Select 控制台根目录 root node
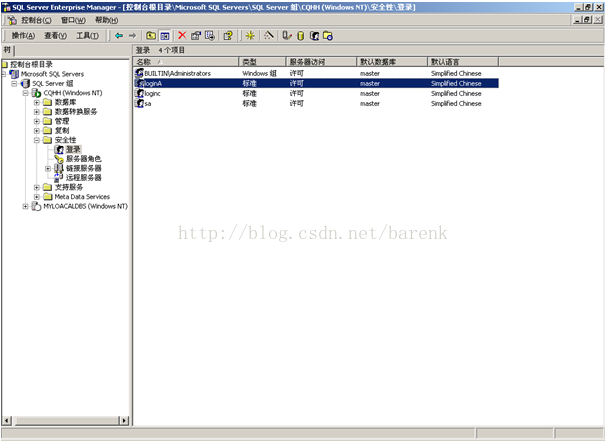Viewport: 607px width, 445px height. (x=31, y=64)
